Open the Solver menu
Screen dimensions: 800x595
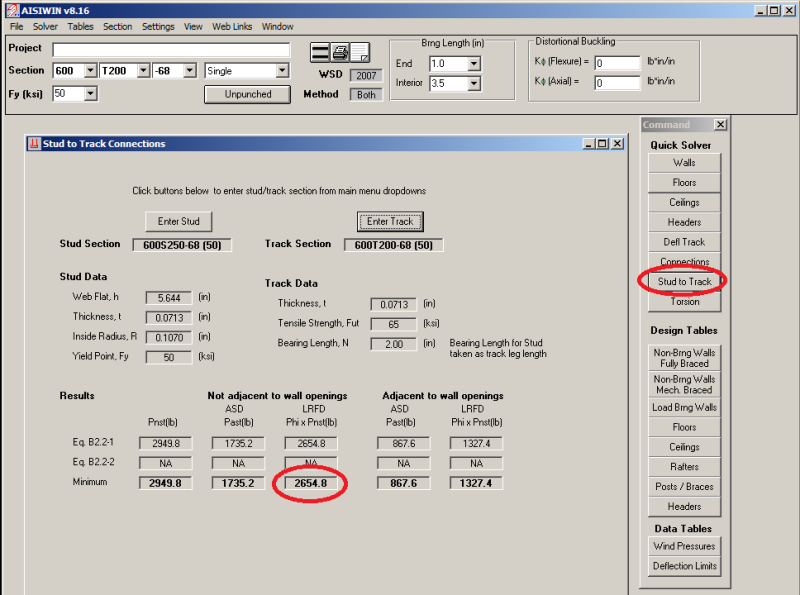pyautogui.click(x=45, y=27)
